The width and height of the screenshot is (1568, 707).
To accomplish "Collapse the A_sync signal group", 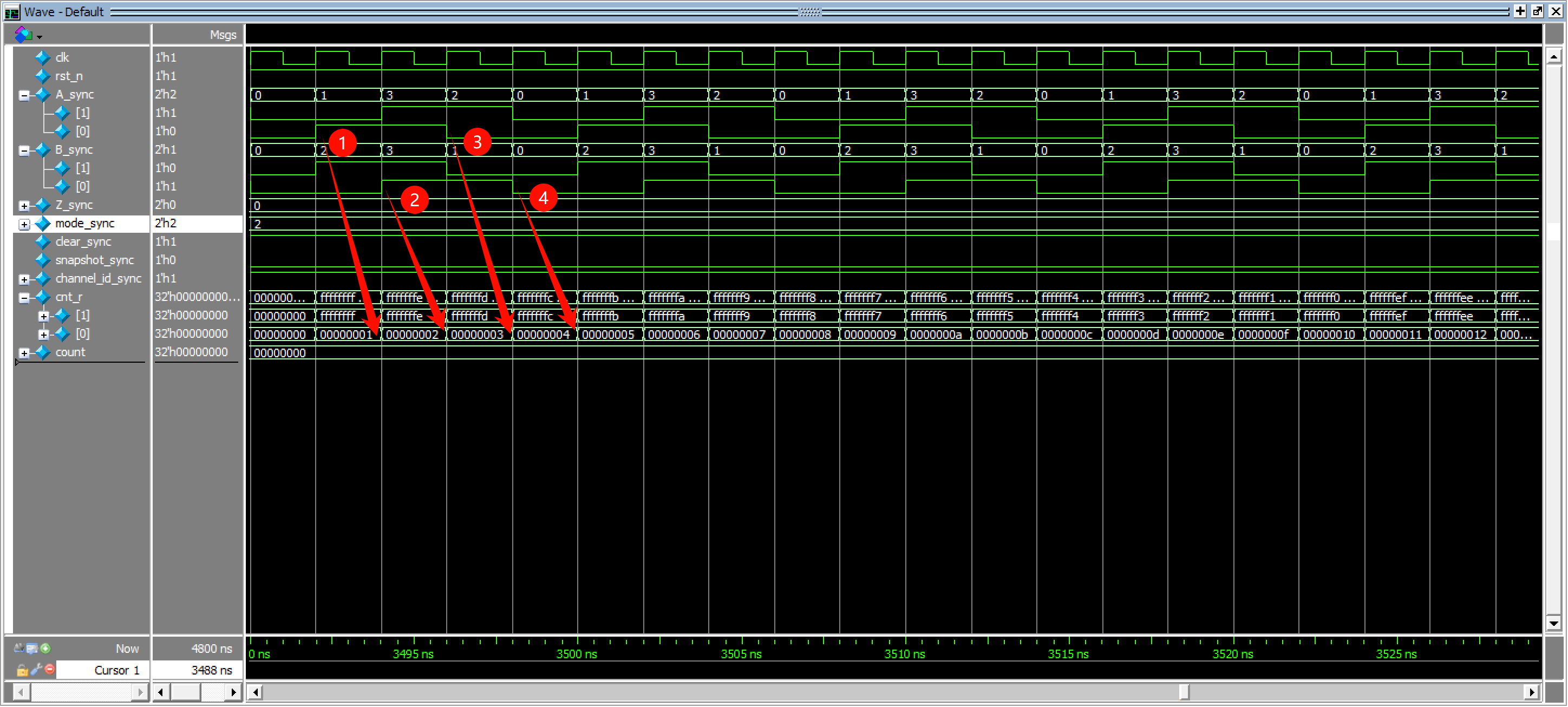I will click(24, 95).
